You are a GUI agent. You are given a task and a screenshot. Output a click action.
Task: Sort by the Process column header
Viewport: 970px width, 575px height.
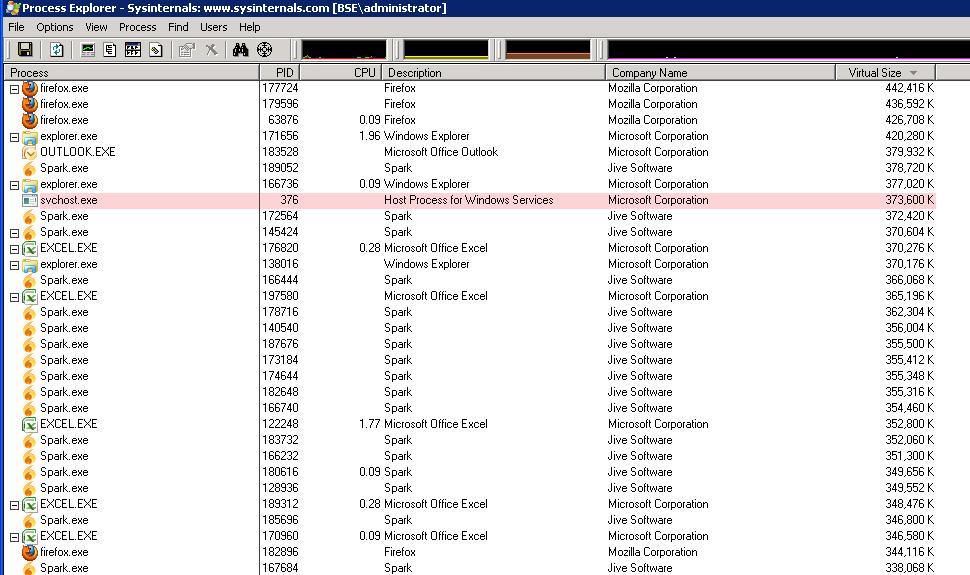coord(131,72)
